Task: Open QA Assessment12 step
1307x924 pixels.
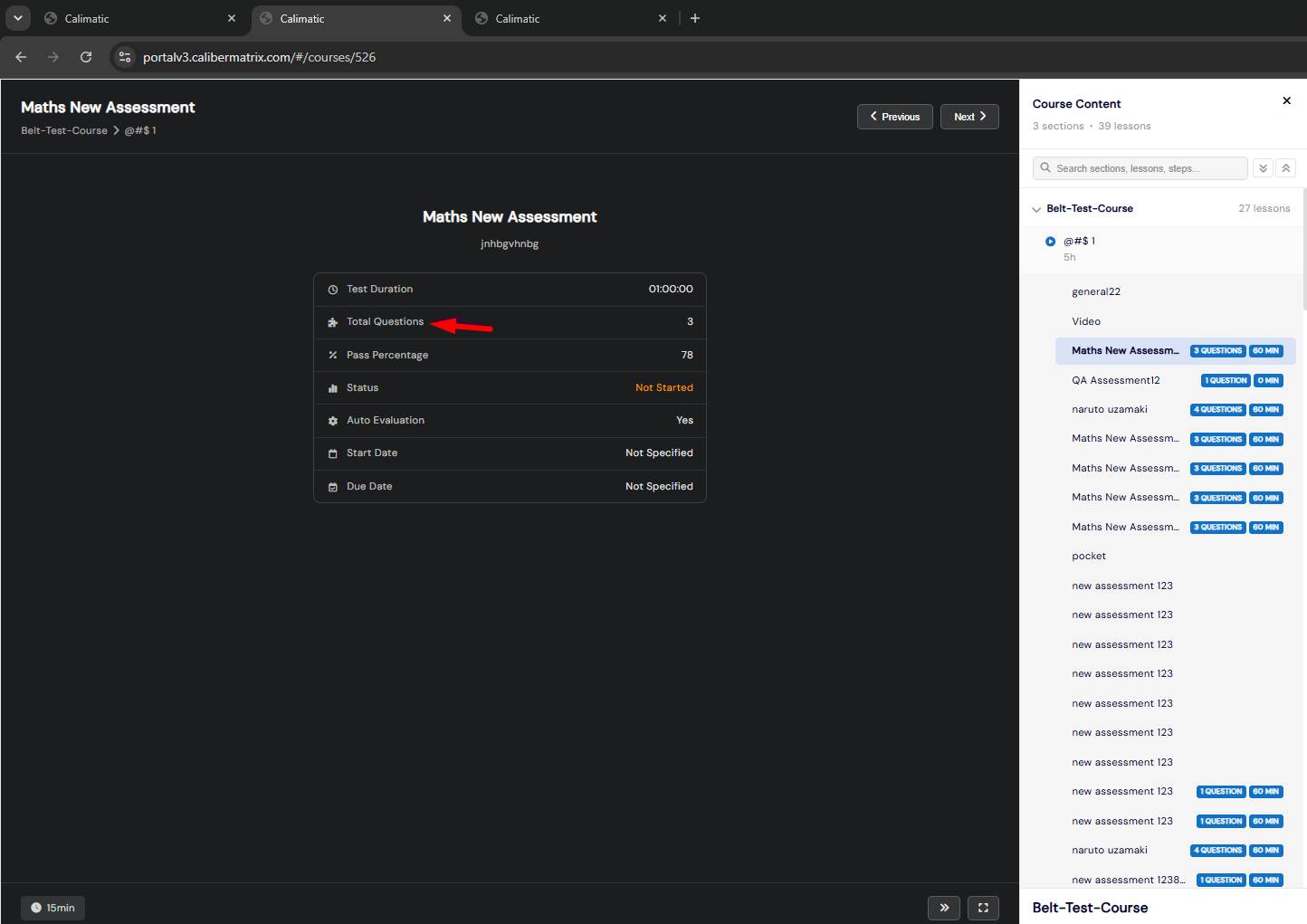Action: [x=1115, y=380]
